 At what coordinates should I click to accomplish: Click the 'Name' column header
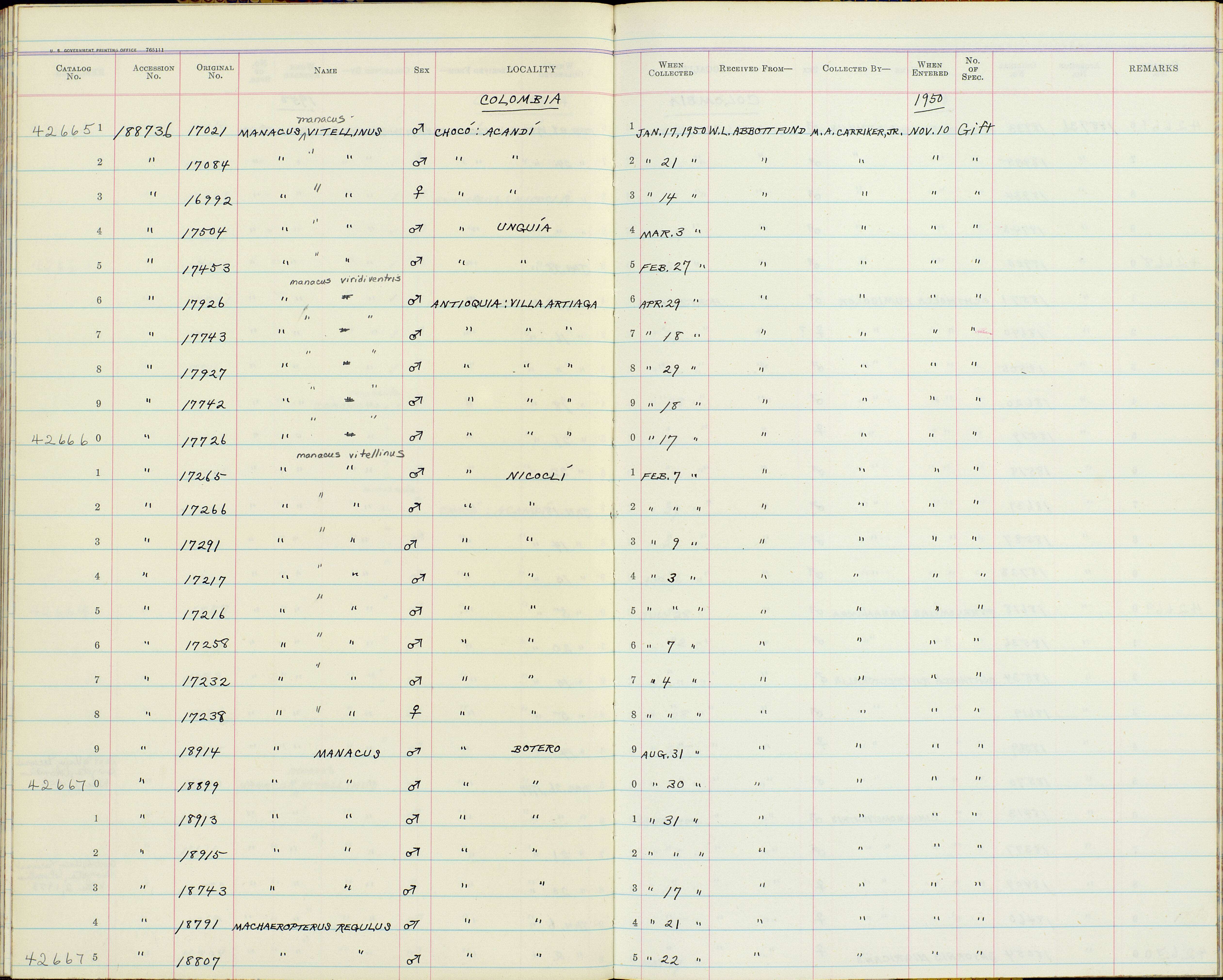tap(326, 71)
